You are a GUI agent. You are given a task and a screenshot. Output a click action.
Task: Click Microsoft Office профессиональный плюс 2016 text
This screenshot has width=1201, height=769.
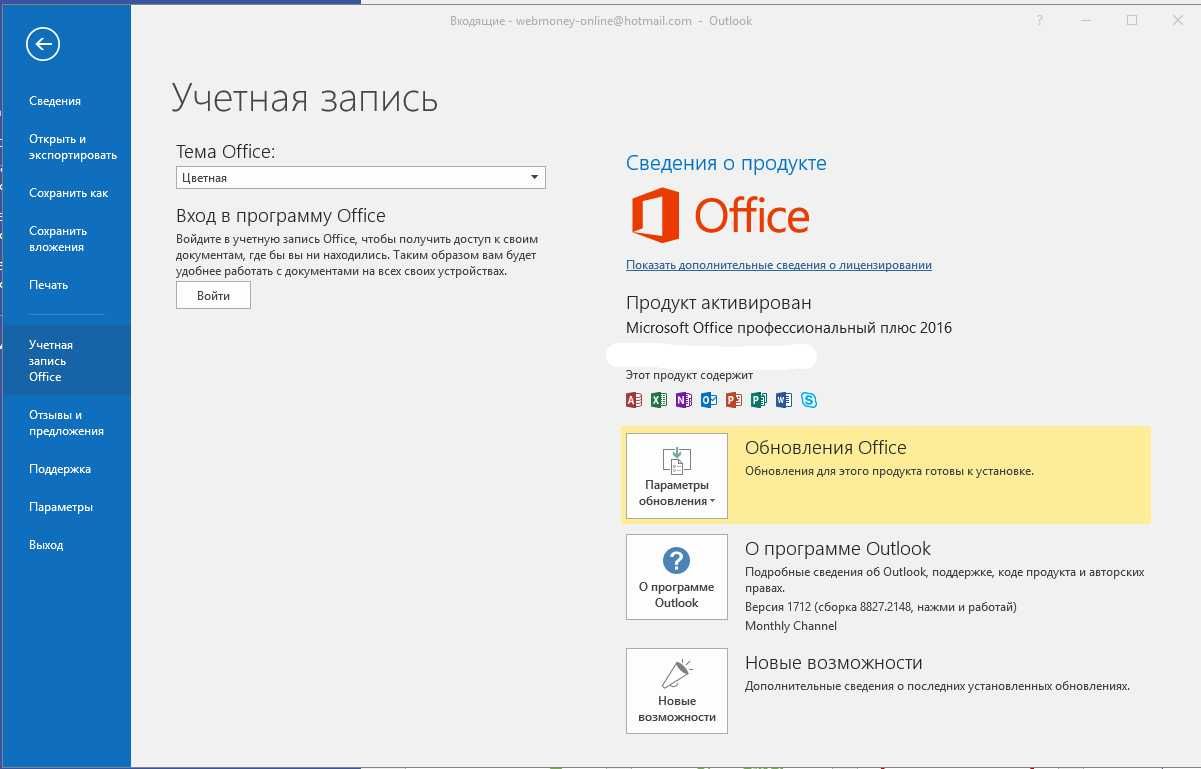coord(789,328)
